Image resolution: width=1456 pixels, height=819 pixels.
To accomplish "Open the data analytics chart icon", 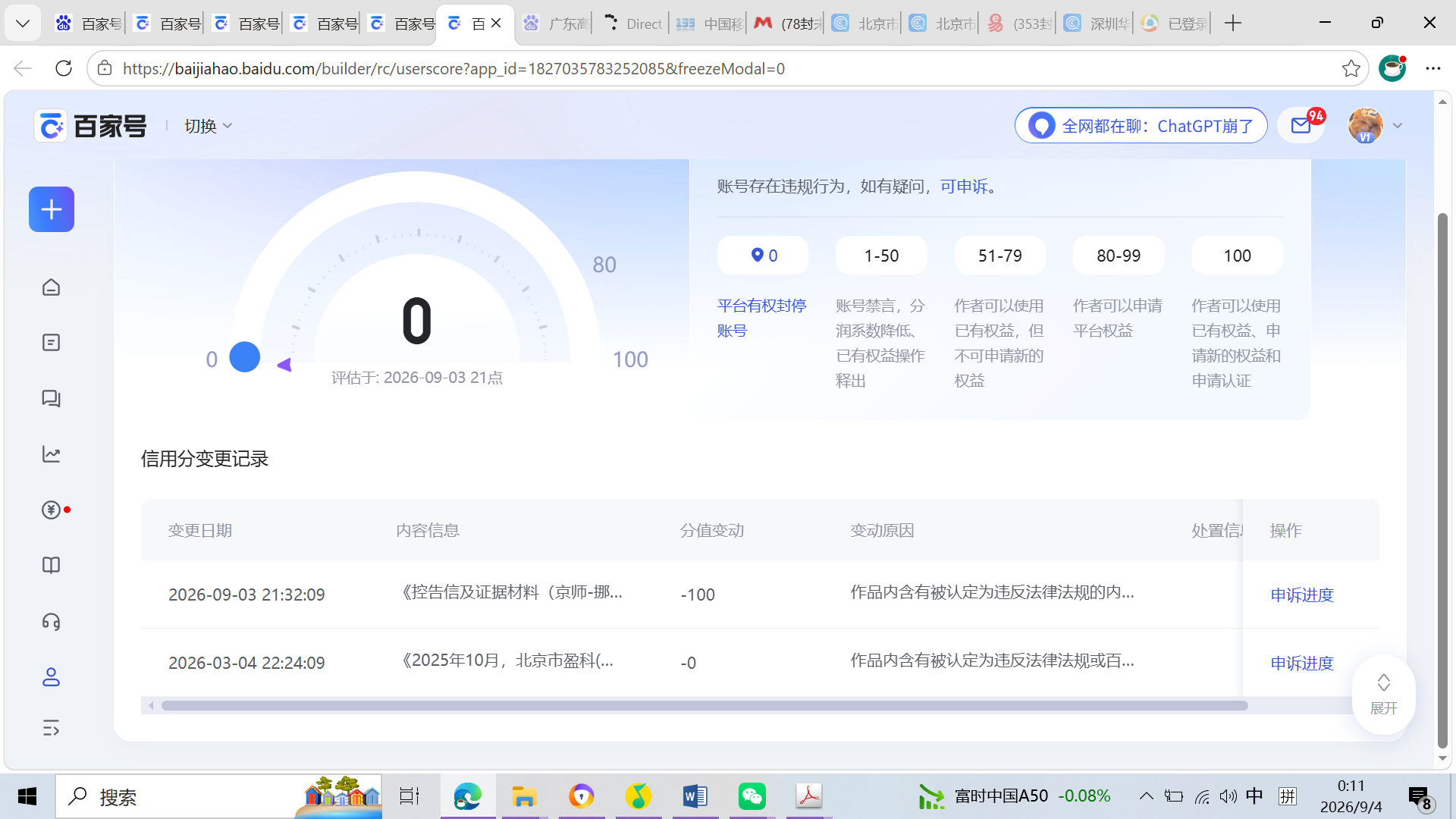I will pos(51,454).
